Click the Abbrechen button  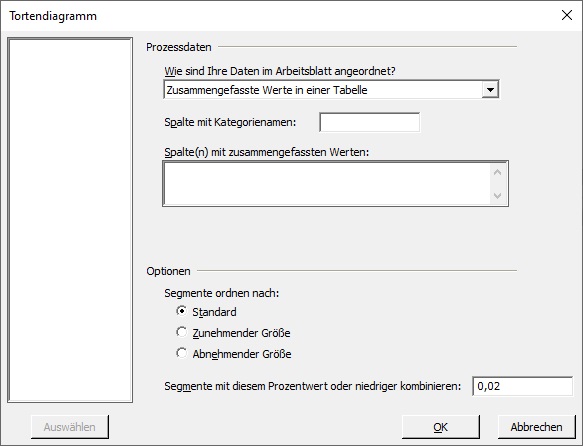536,427
